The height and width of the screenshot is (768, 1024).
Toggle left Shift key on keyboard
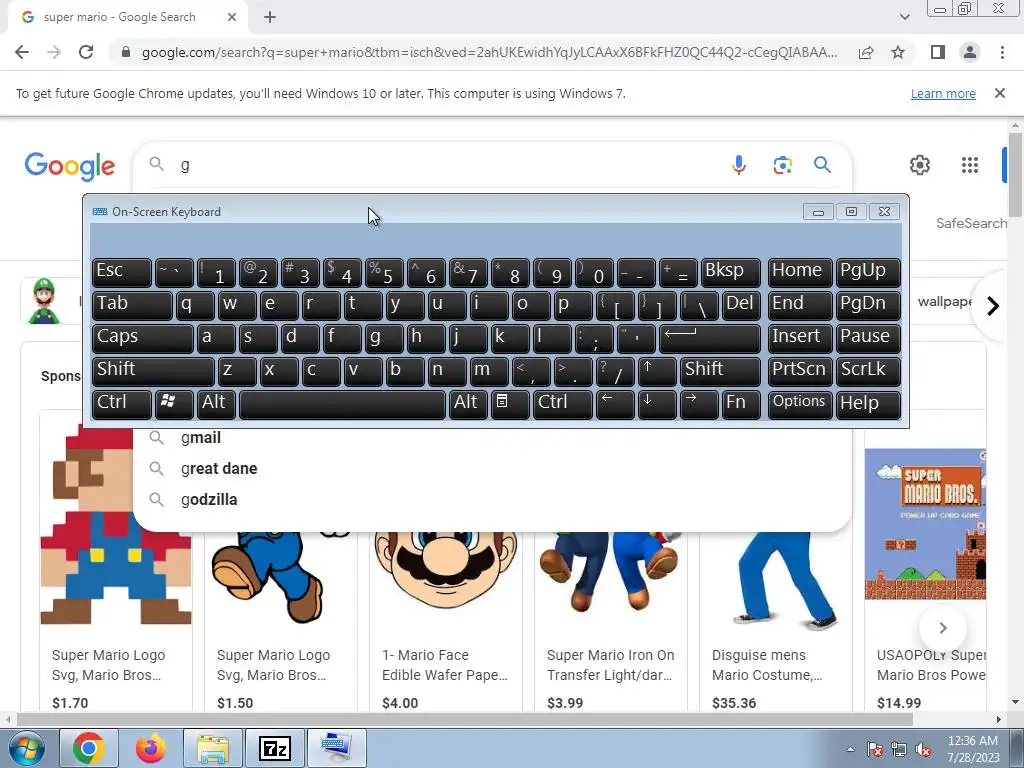click(x=153, y=372)
